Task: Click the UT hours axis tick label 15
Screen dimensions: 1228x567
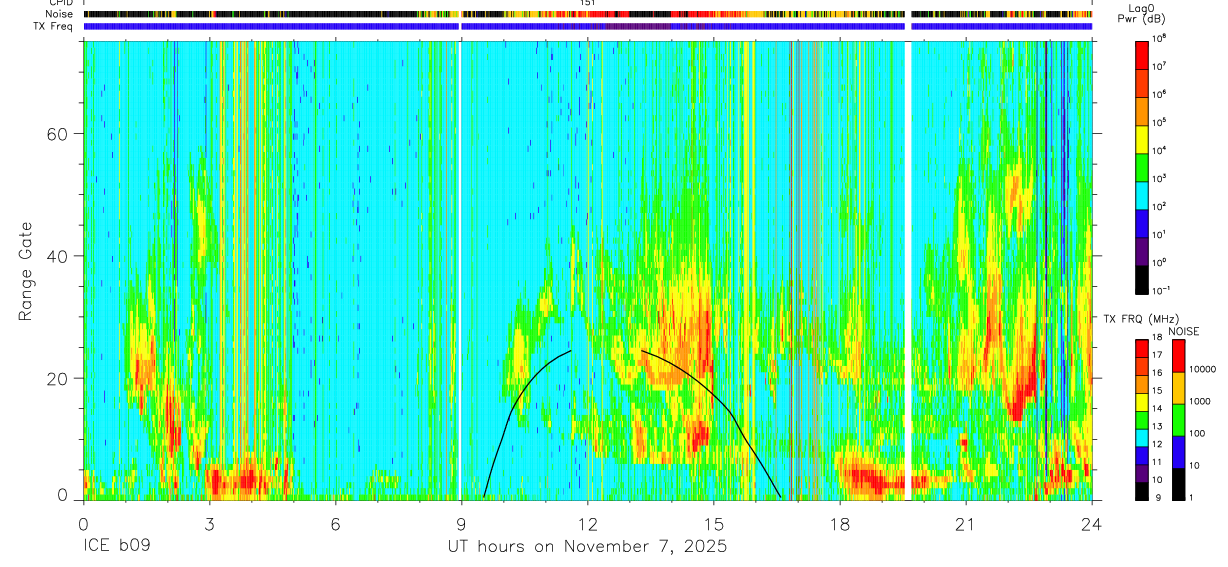Action: coord(714,524)
